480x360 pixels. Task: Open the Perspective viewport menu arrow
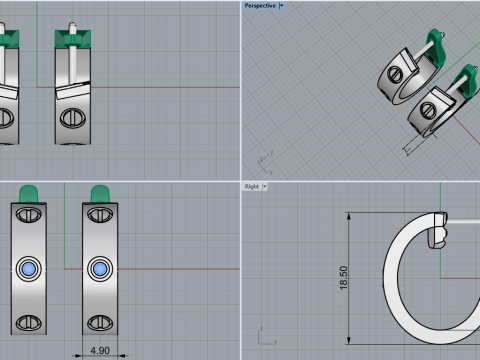(281, 6)
